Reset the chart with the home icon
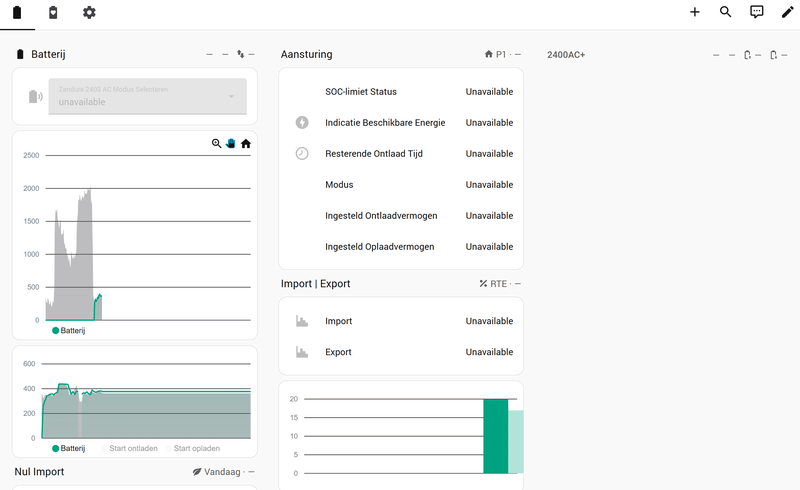 click(x=246, y=144)
